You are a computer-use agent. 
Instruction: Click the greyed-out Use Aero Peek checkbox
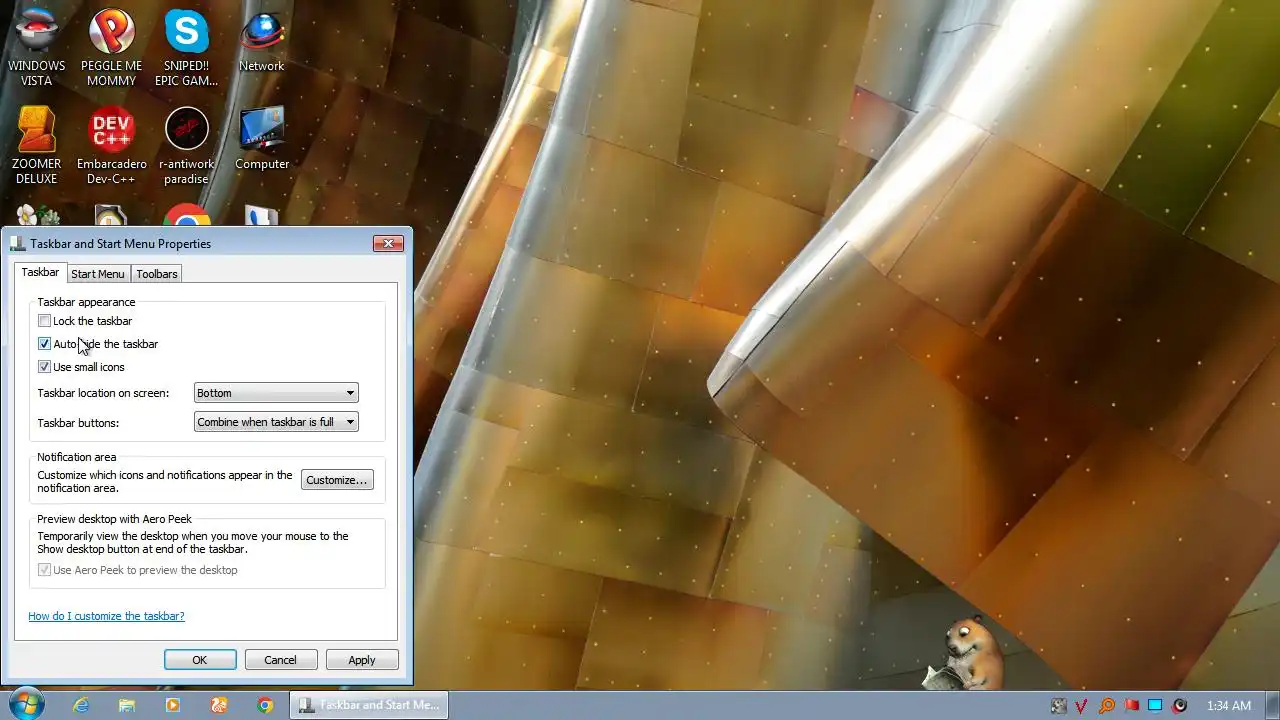(44, 570)
